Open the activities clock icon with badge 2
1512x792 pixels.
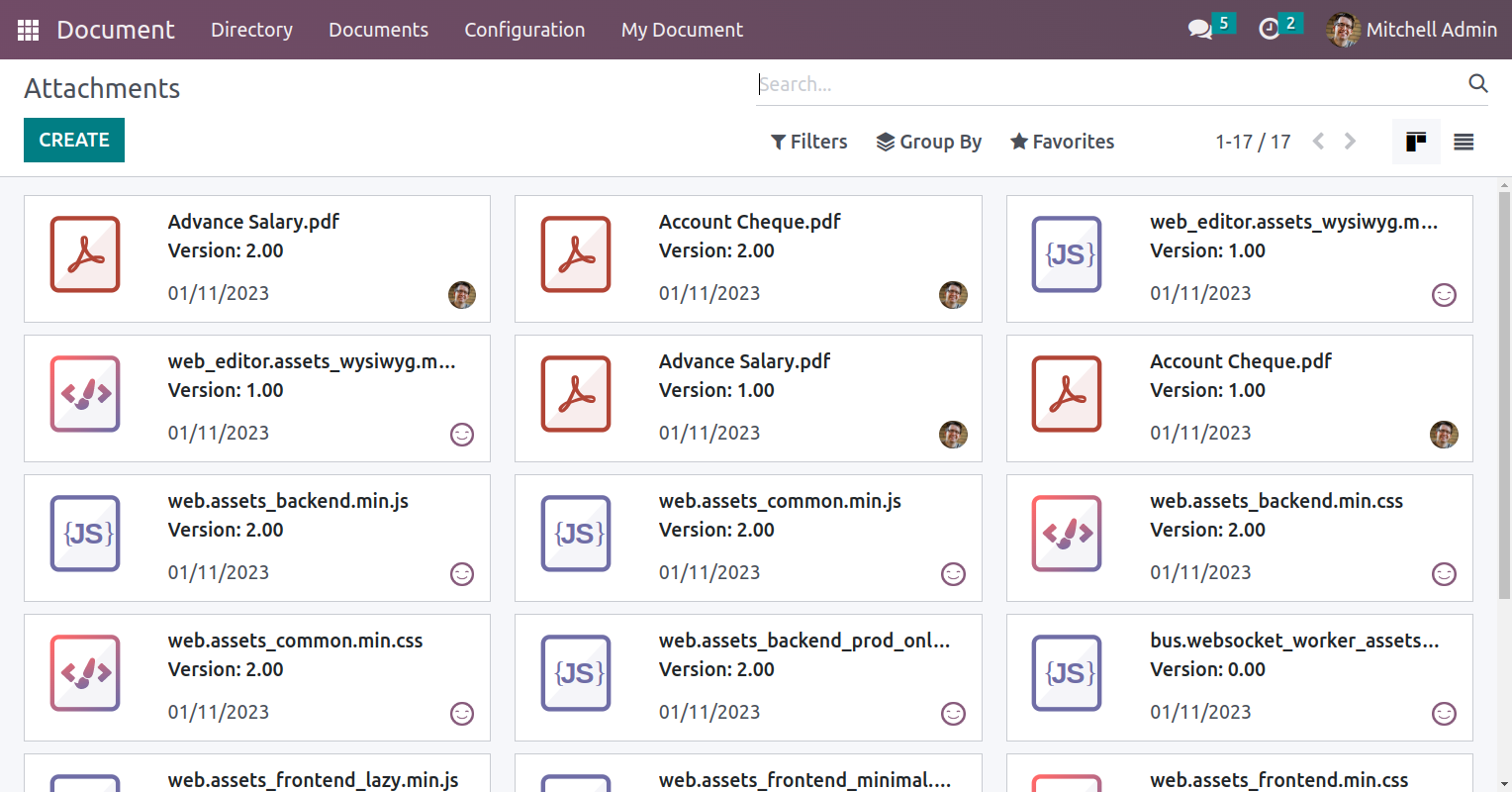point(1270,30)
